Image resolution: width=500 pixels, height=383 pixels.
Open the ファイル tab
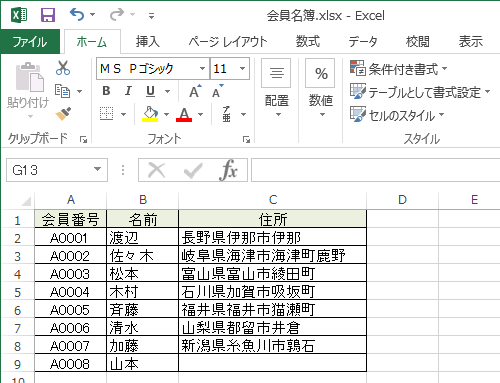tap(30, 42)
